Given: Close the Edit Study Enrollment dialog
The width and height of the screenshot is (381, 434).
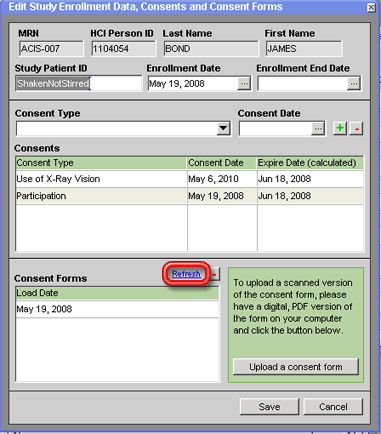Looking at the screenshot, I should 371,7.
